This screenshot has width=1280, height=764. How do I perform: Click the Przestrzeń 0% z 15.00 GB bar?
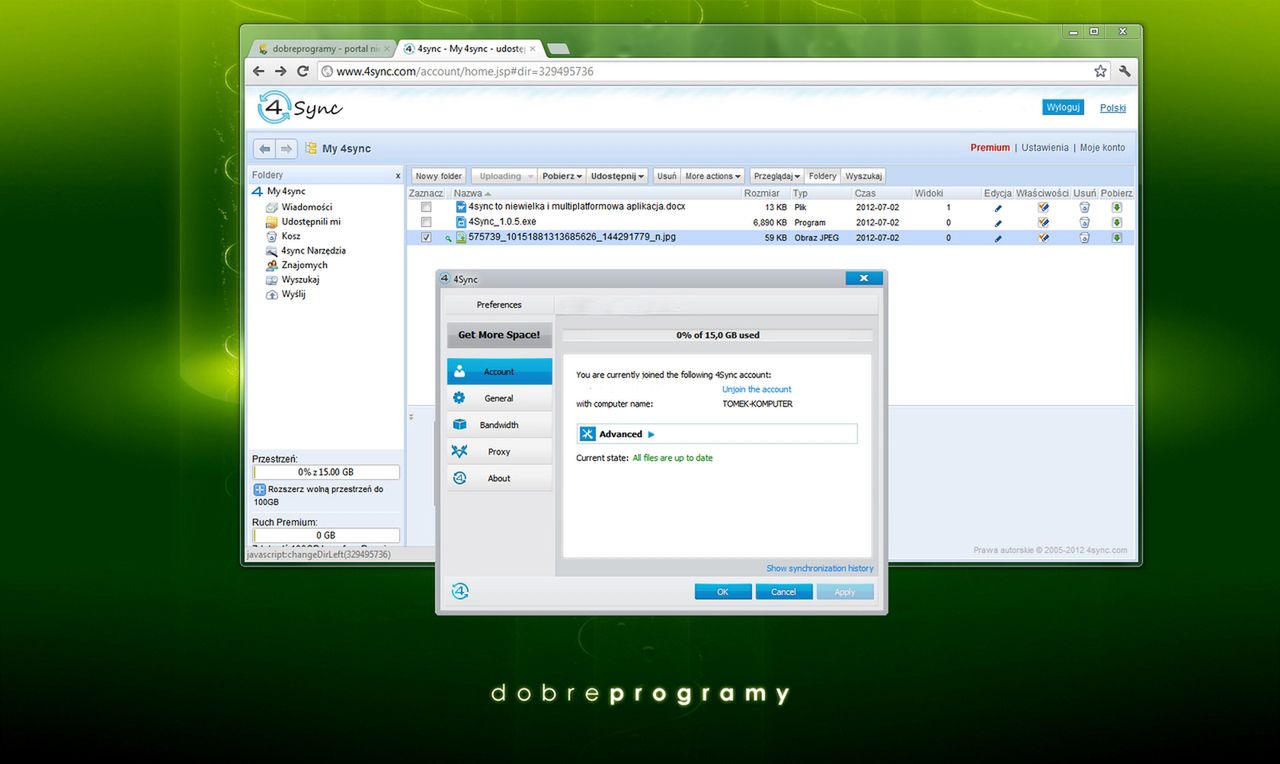(x=326, y=472)
